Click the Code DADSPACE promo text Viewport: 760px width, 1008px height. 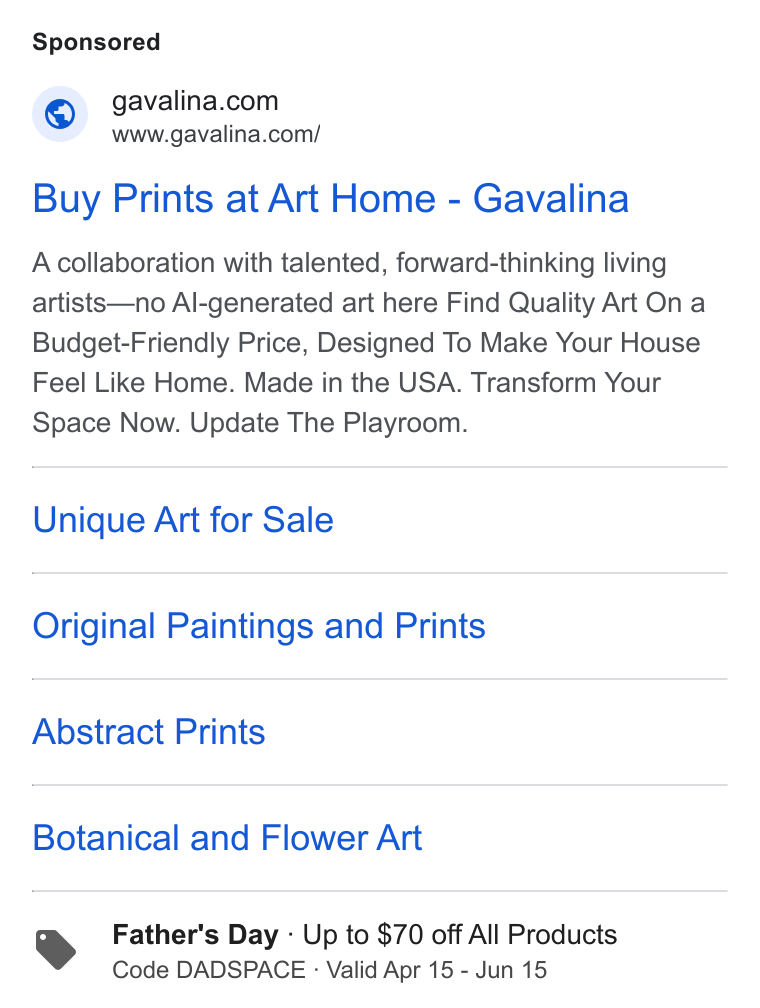pos(209,970)
